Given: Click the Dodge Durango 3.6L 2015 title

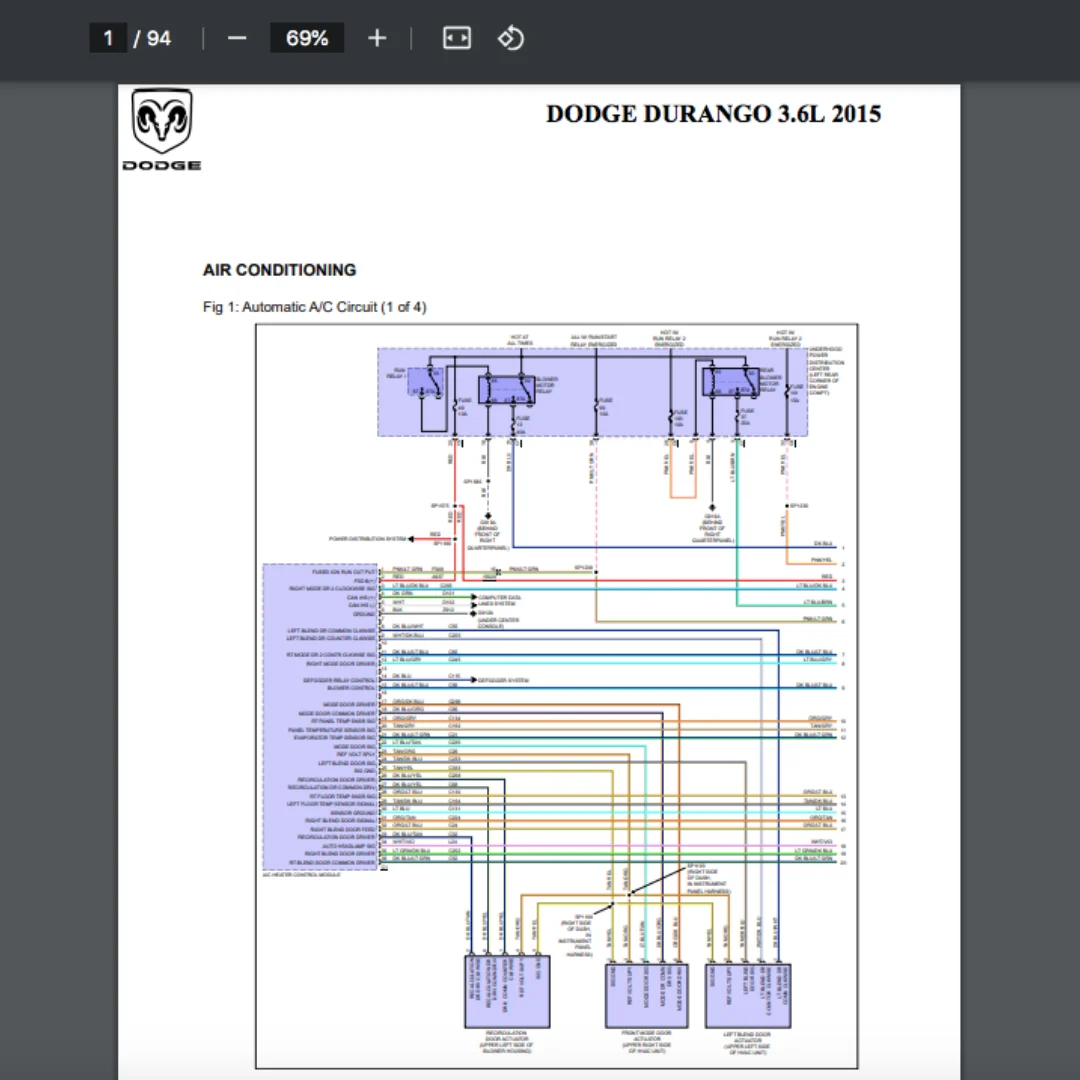Looking at the screenshot, I should click(x=713, y=114).
